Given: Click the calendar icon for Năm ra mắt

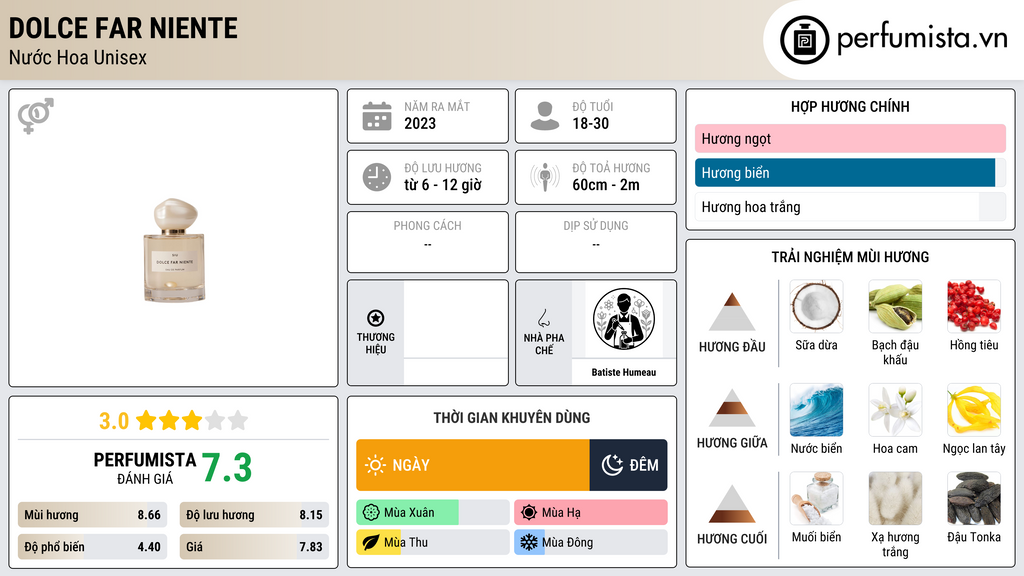Looking at the screenshot, I should pyautogui.click(x=377, y=116).
